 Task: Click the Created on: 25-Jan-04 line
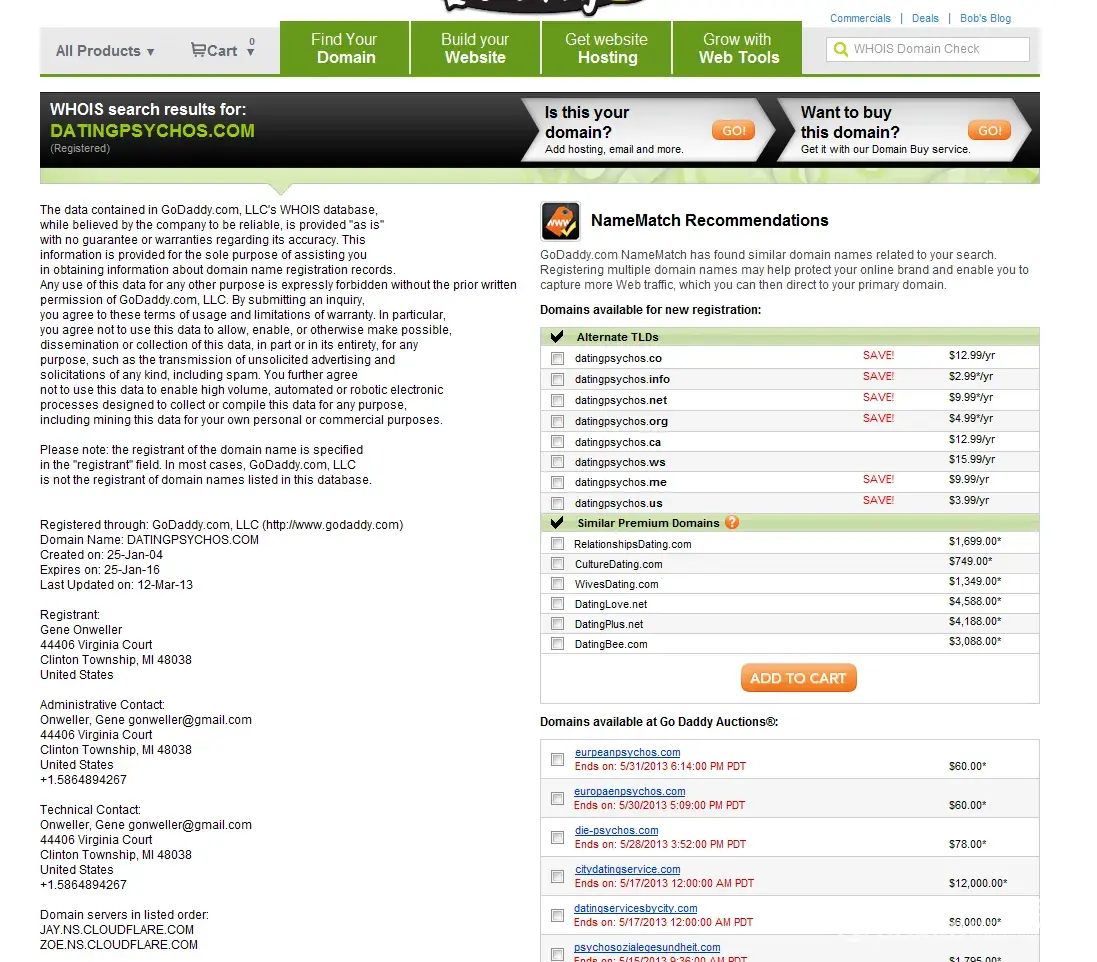point(101,555)
